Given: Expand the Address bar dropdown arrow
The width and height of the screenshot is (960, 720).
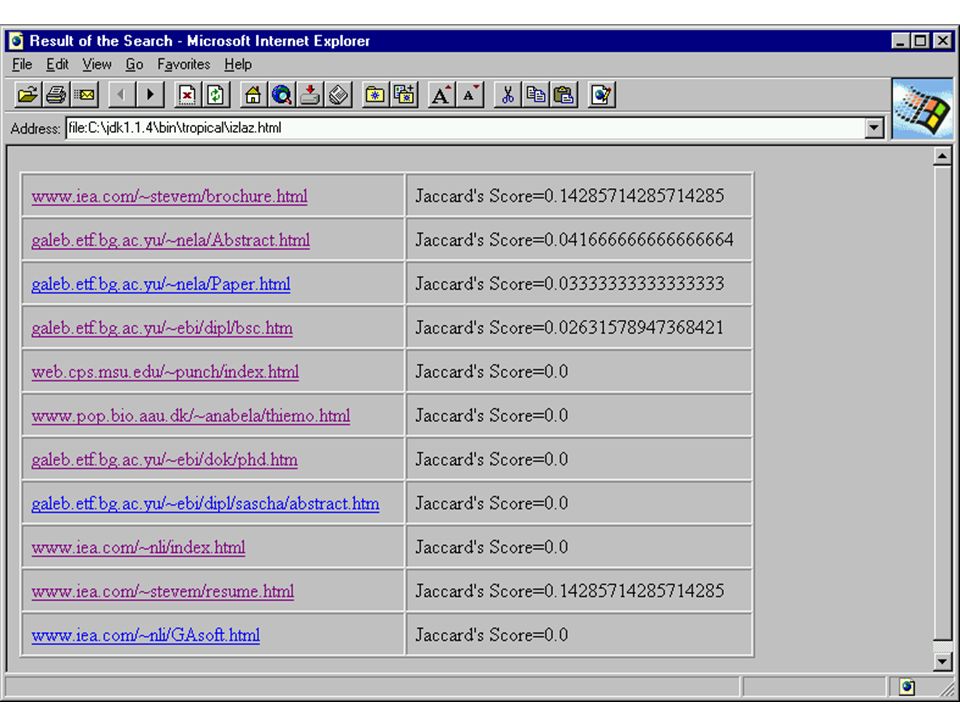Looking at the screenshot, I should [874, 128].
